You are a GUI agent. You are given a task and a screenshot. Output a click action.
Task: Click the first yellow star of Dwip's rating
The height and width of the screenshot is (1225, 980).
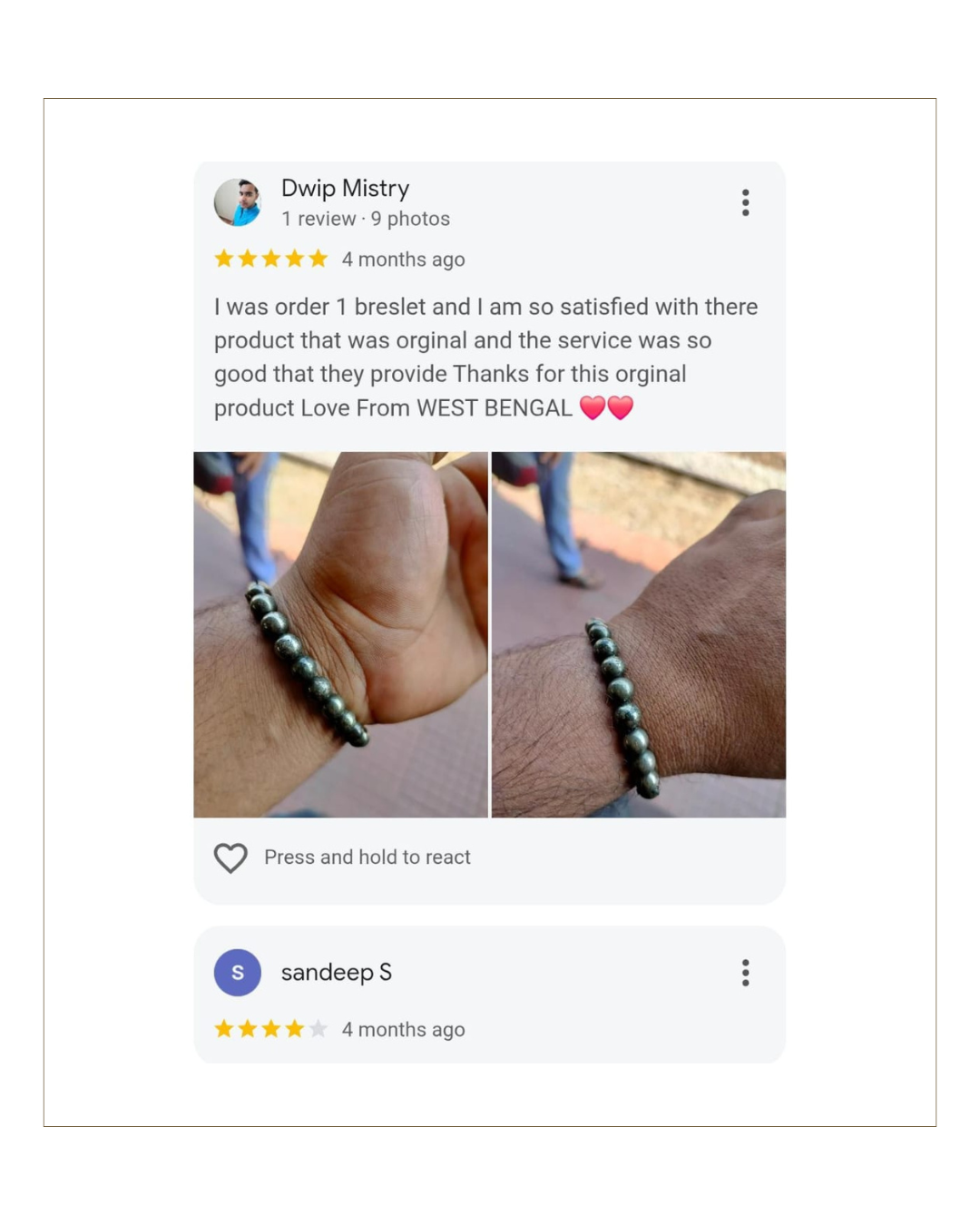(x=224, y=259)
